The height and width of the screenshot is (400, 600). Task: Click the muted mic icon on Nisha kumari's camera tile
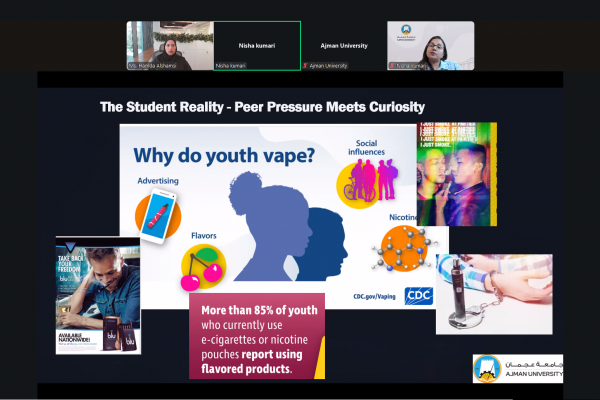click(392, 66)
